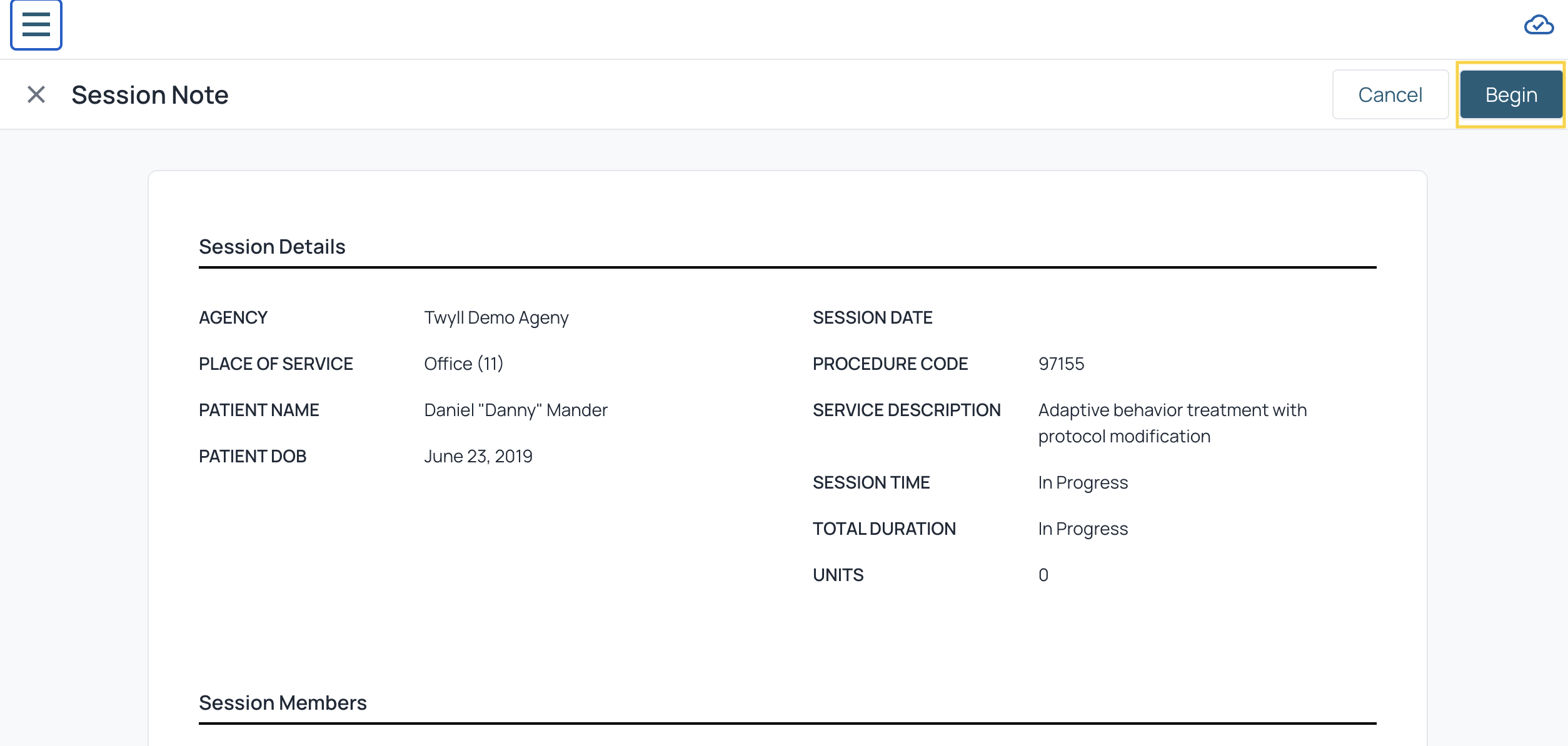Select the Session Members section heading
Screen dimensions: 1568x746
[283, 703]
